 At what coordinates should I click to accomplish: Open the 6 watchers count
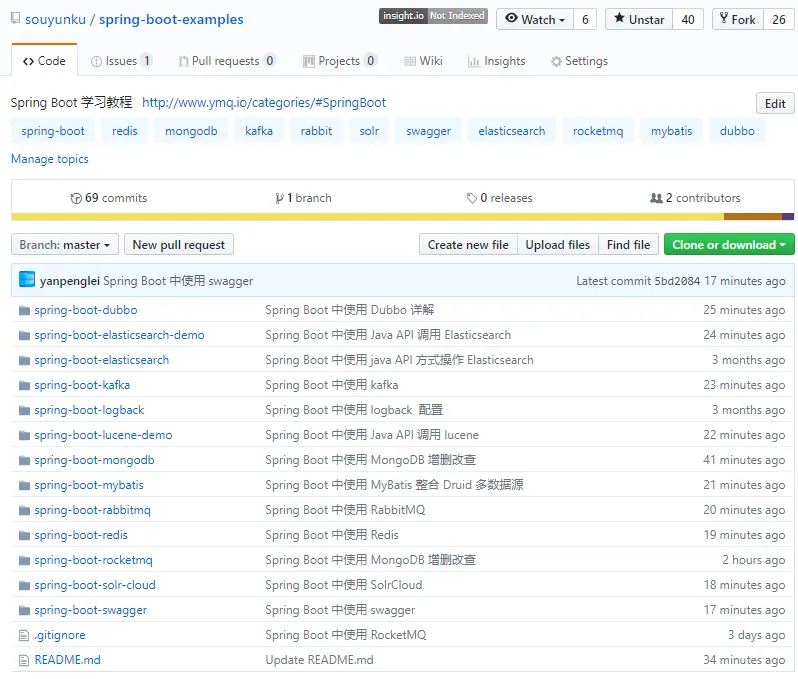(x=585, y=19)
